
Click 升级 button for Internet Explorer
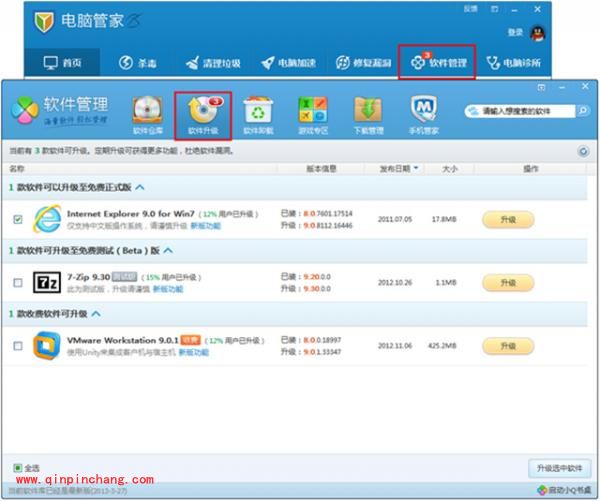[x=508, y=220]
